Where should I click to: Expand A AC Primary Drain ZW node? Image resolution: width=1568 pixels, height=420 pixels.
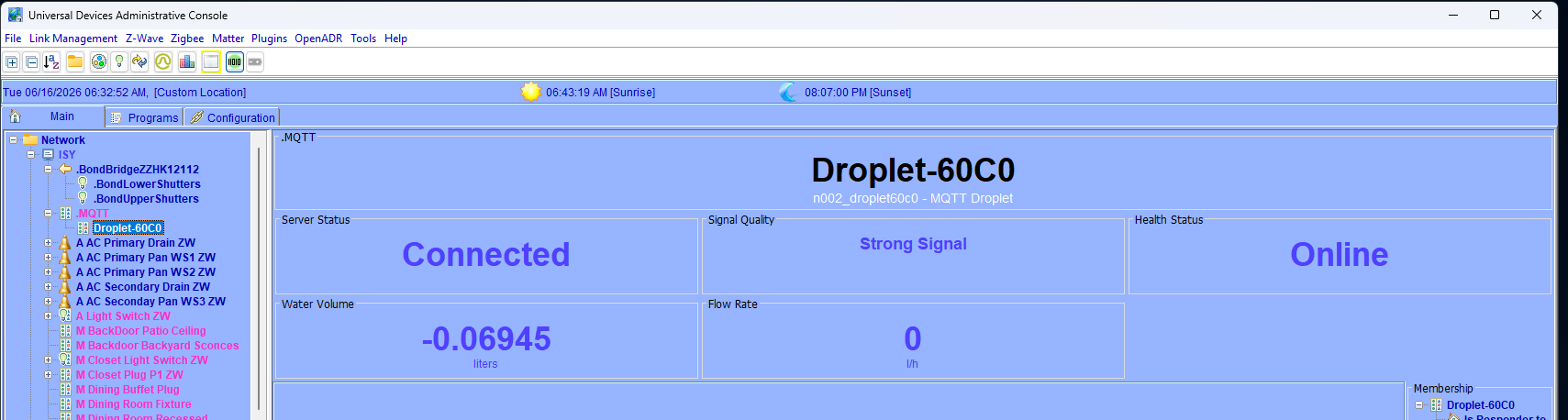tap(49, 243)
